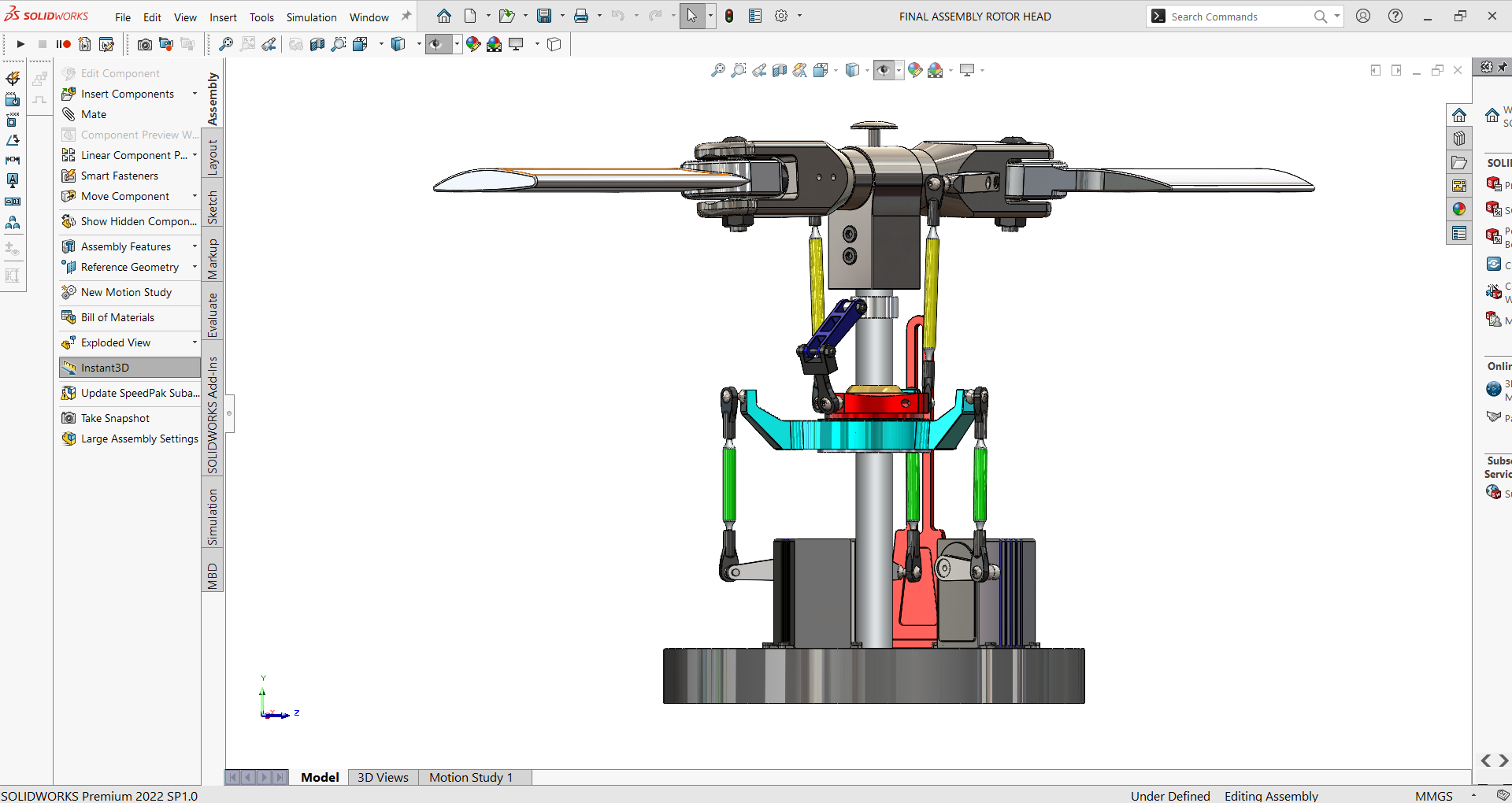Image resolution: width=1512 pixels, height=803 pixels.
Task: Open Design Library tab in task pane
Action: click(x=1459, y=139)
